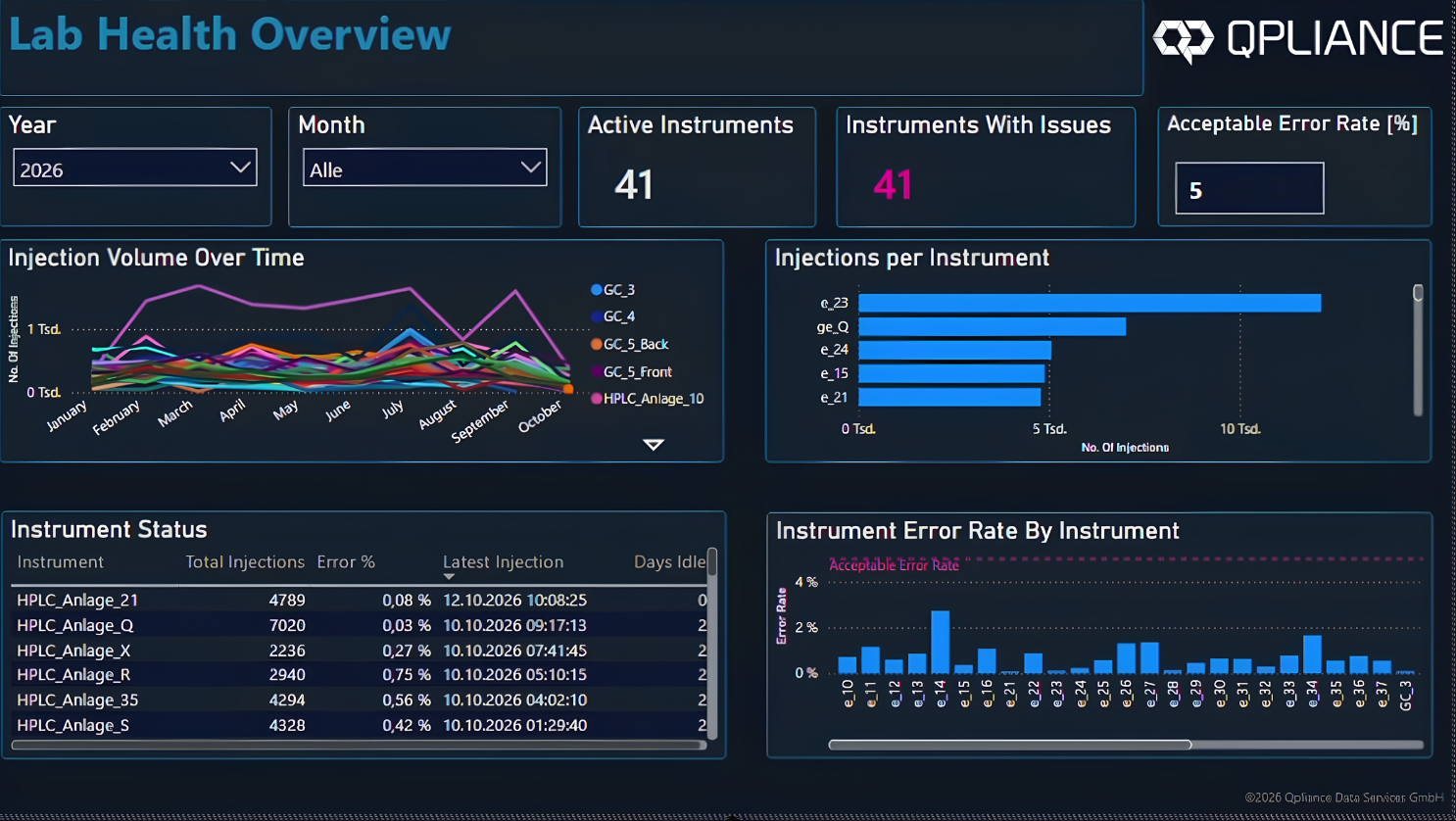Screen dimensions: 1456x821
Task: Click total injections value 7020
Action: point(287,625)
